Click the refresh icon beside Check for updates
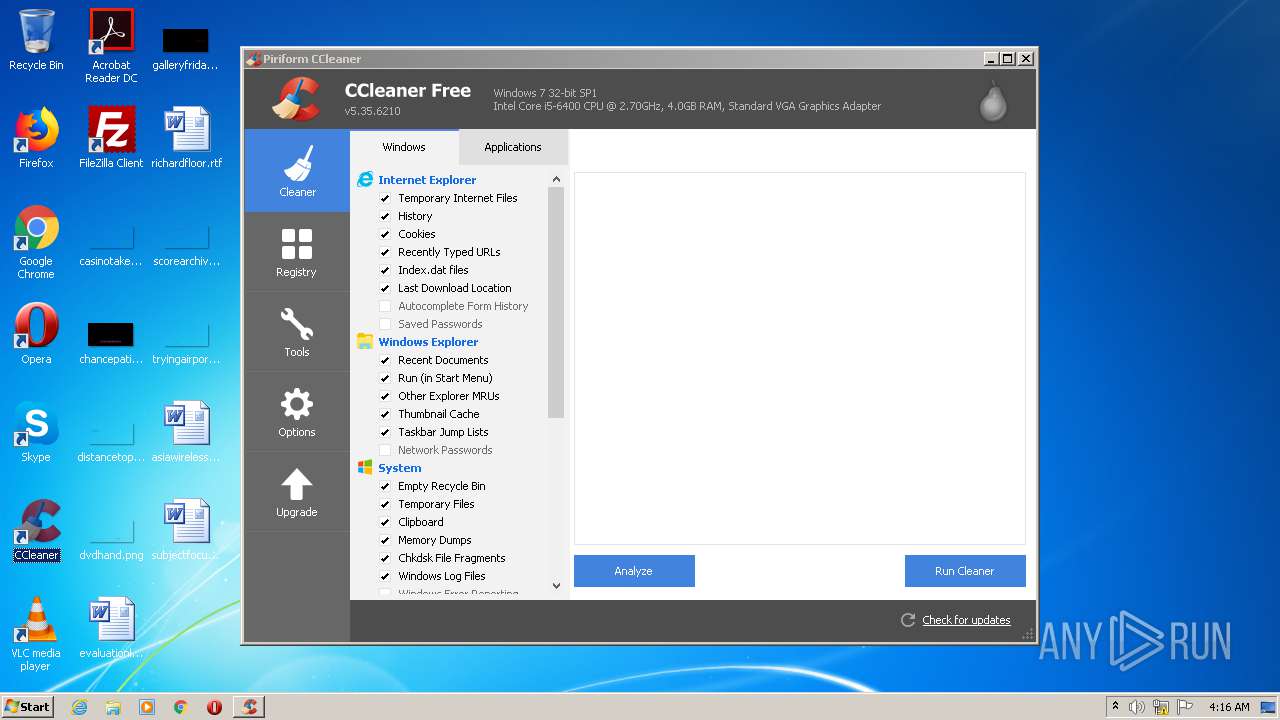Image resolution: width=1280 pixels, height=720 pixels. coord(908,620)
